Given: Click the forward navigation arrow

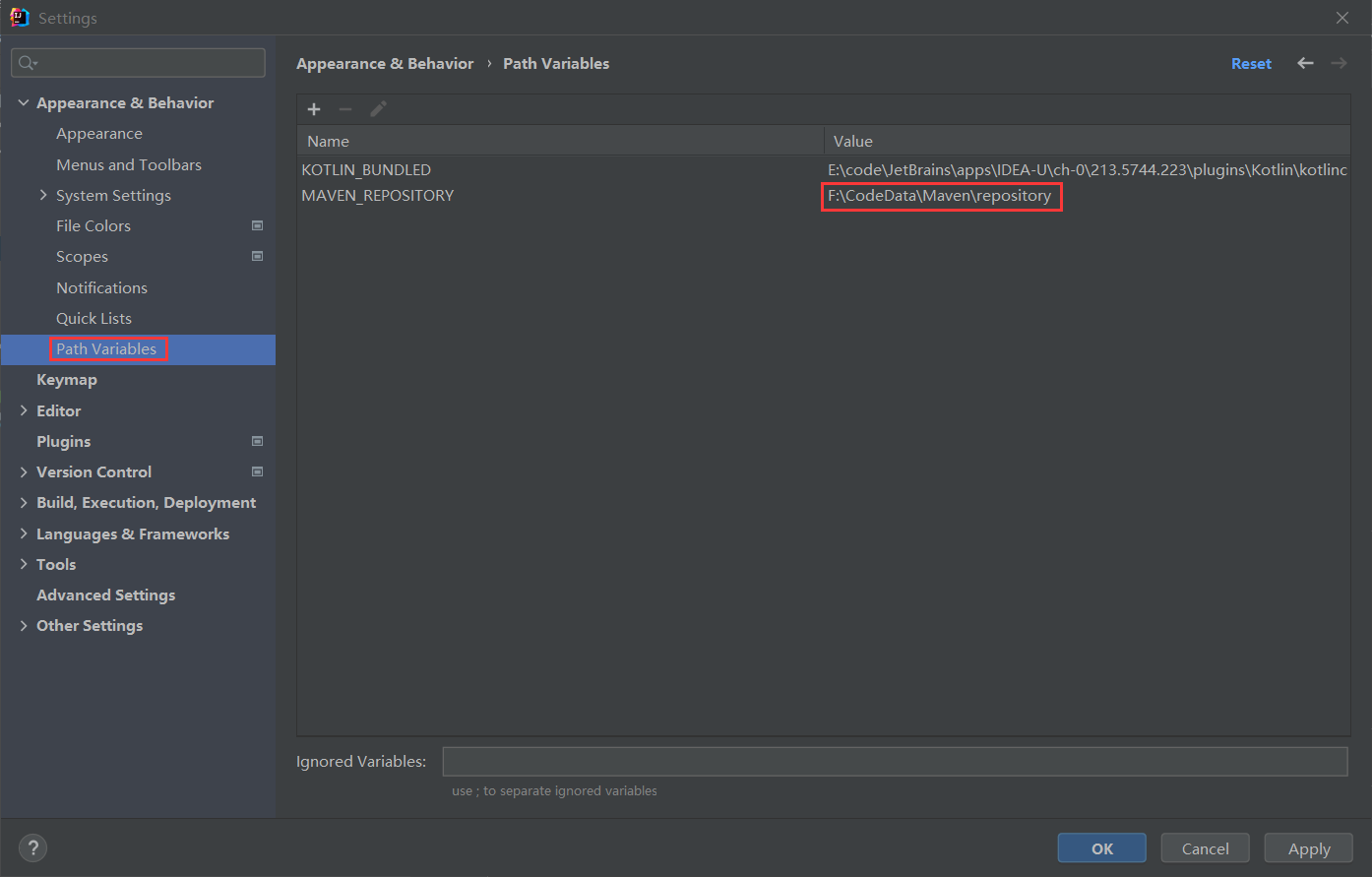Looking at the screenshot, I should pos(1339,63).
